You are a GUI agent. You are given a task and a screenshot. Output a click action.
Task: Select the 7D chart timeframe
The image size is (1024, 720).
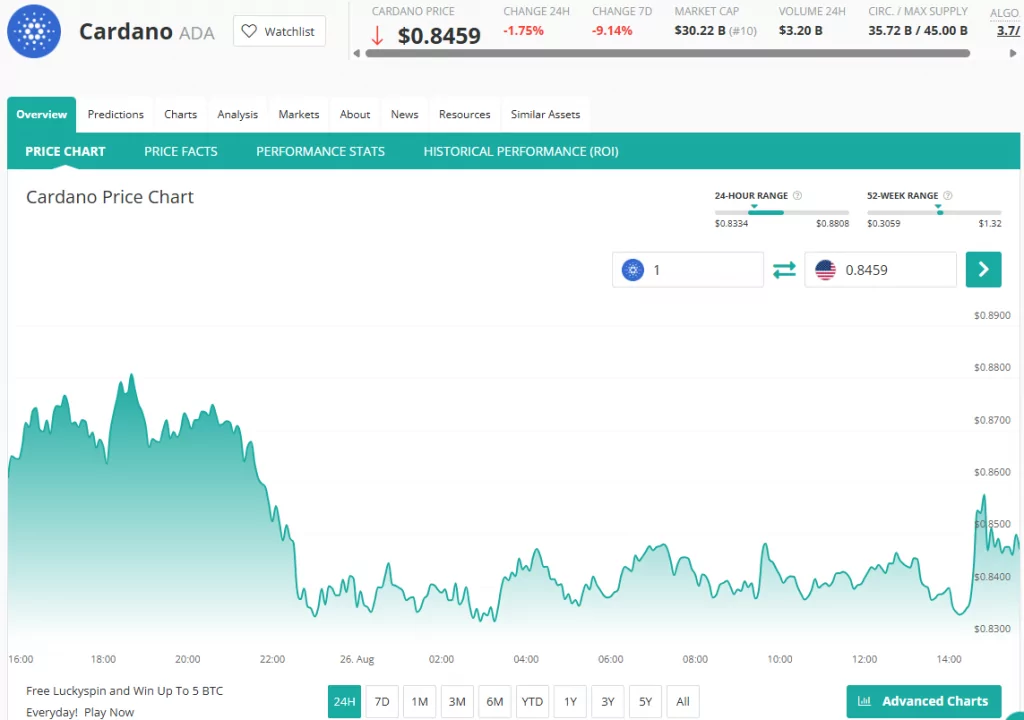pyautogui.click(x=382, y=701)
